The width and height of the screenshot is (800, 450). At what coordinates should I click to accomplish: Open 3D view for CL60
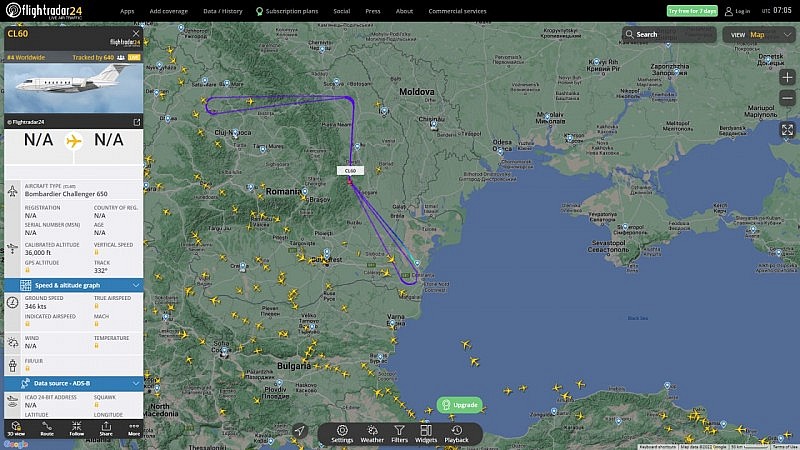pyautogui.click(x=16, y=429)
